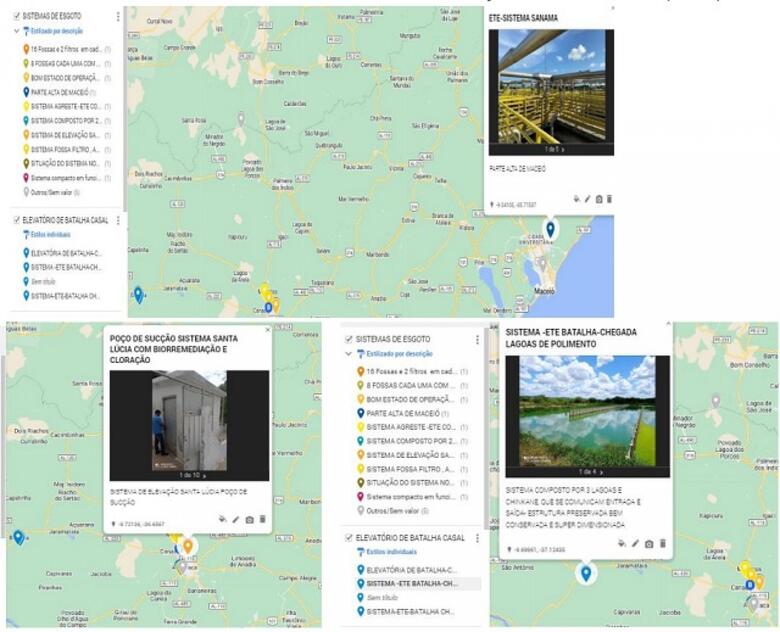Go to next photo in ETE-SISTEMA SANAMA popup

tap(563, 149)
